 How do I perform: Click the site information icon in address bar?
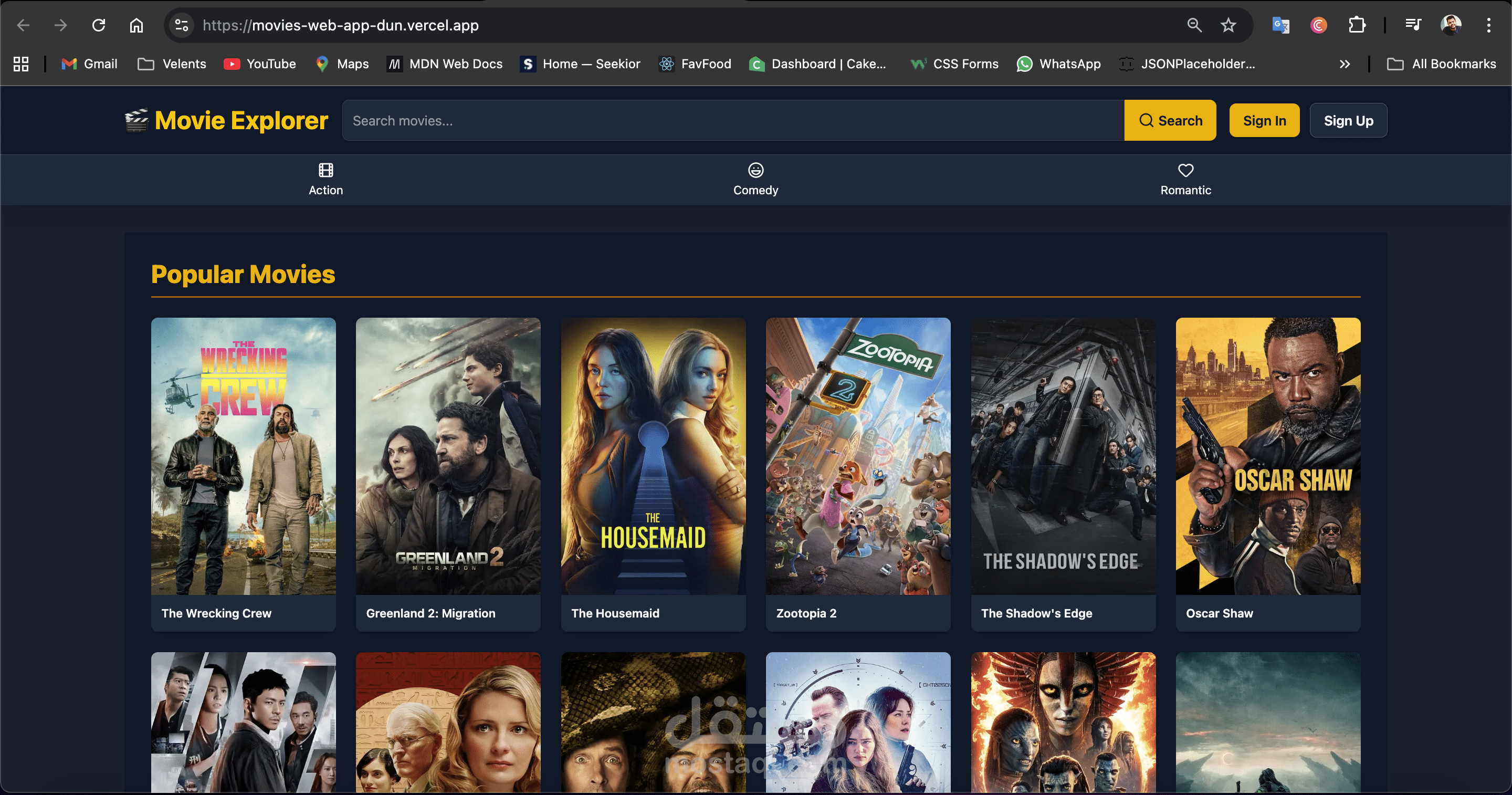(181, 25)
